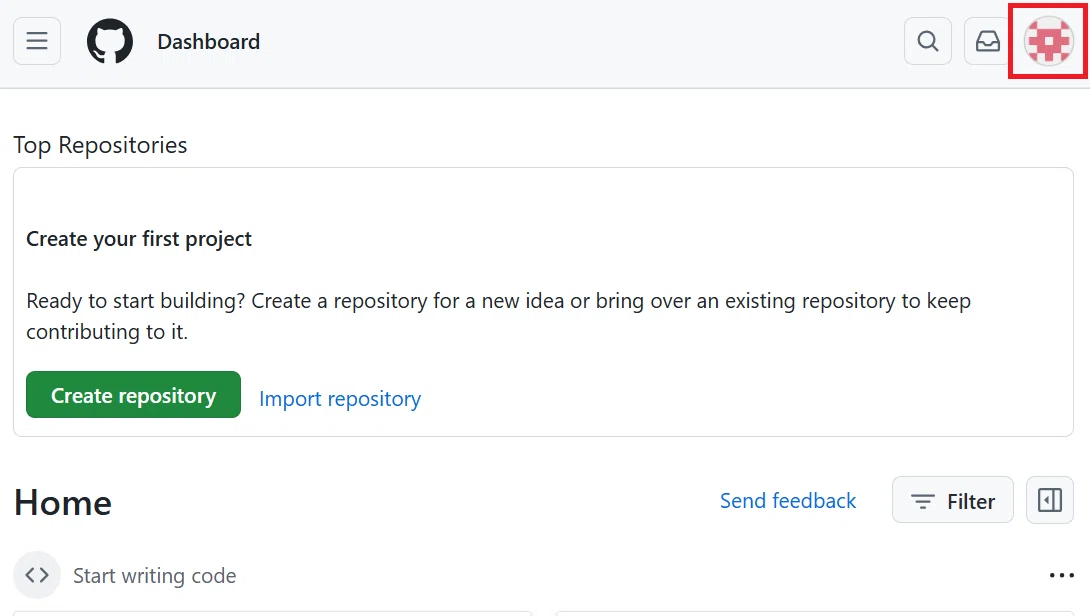Screen dimensions: 1090x616
Task: Follow the Import repository link
Action: click(340, 398)
